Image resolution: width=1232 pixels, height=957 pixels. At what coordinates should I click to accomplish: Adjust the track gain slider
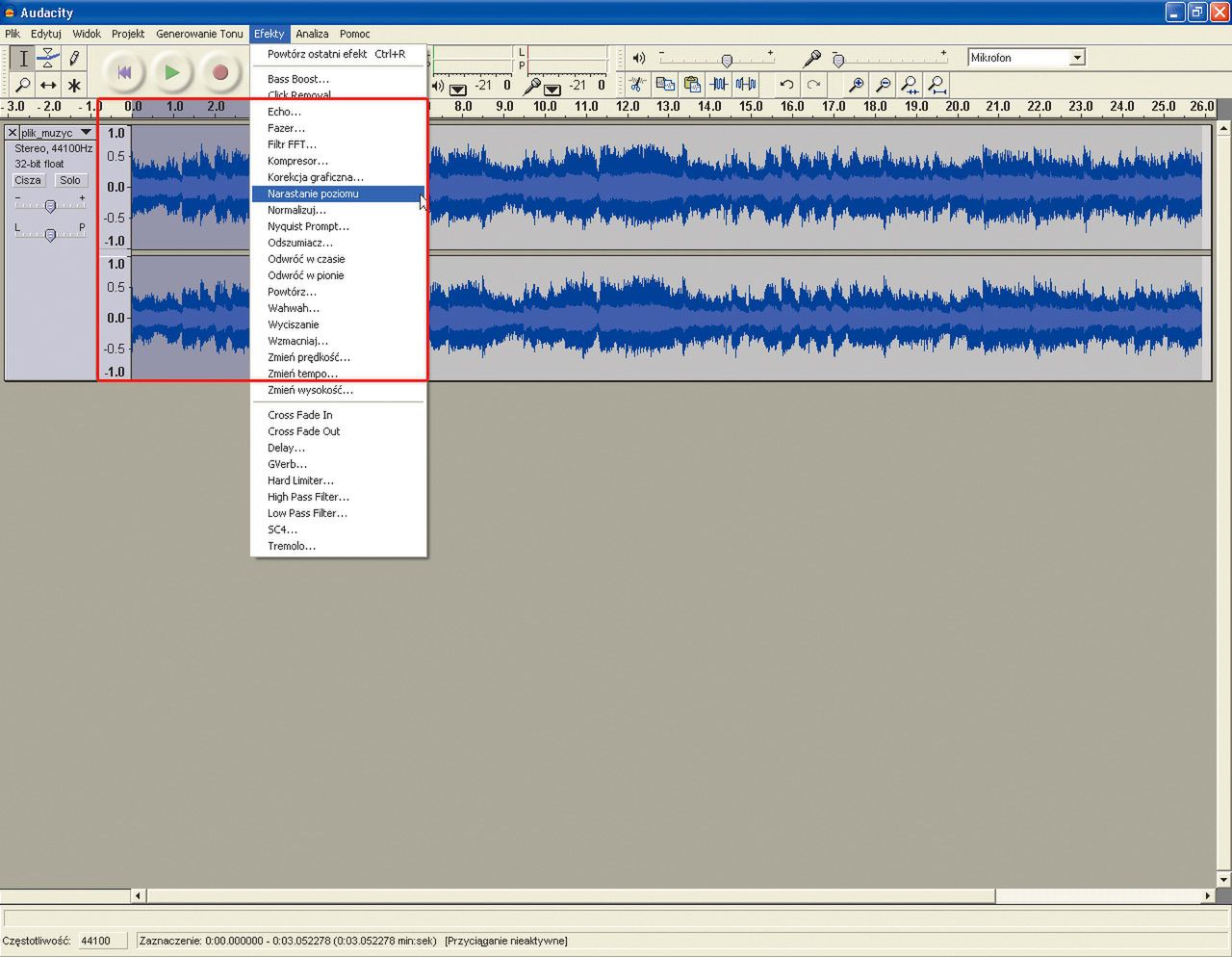point(50,205)
